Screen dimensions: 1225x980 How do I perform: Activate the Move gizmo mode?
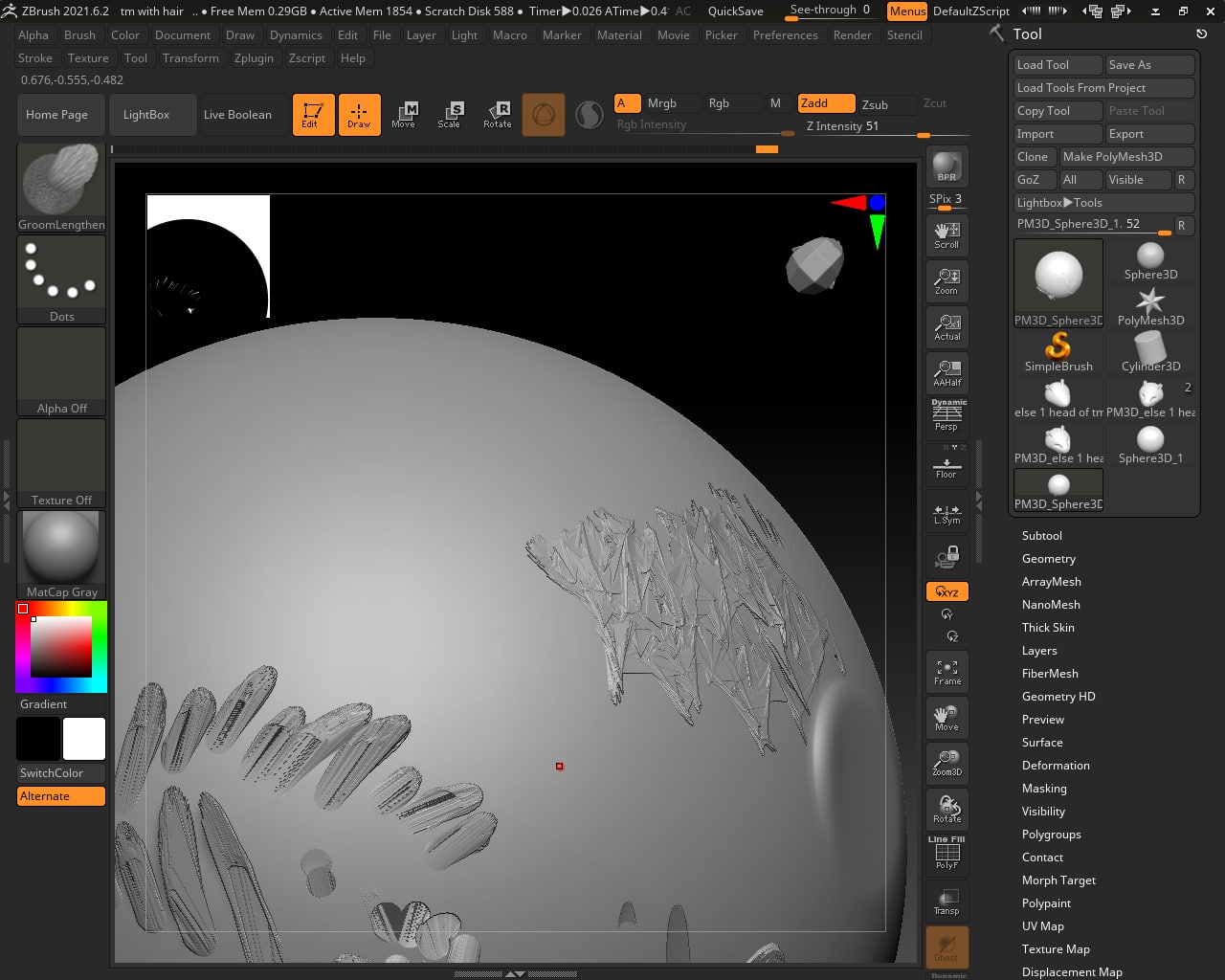click(404, 115)
